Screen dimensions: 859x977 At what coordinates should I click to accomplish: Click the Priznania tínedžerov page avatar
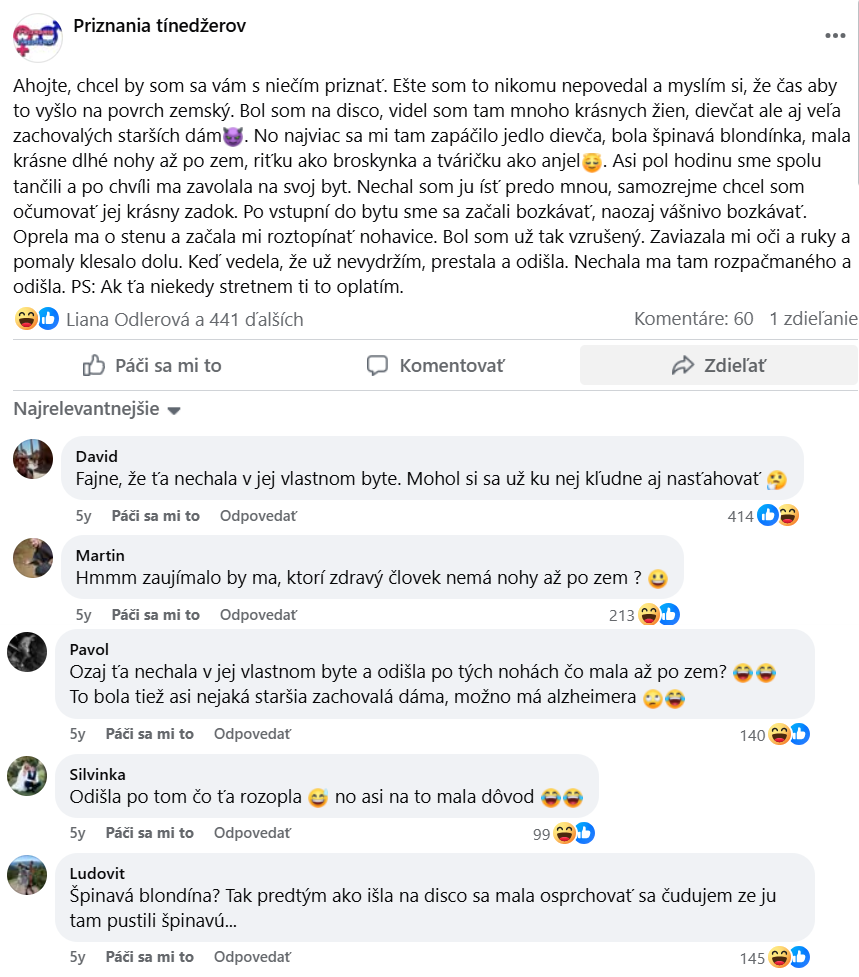click(38, 38)
